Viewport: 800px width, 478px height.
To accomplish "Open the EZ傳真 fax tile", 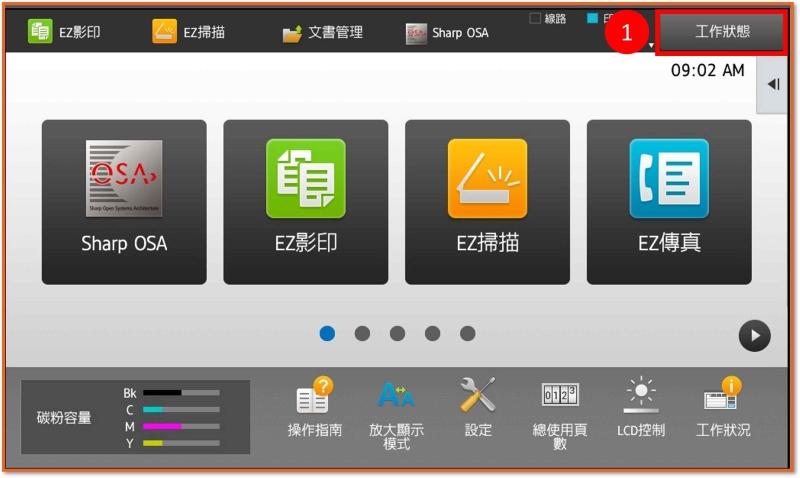I will pyautogui.click(x=669, y=202).
